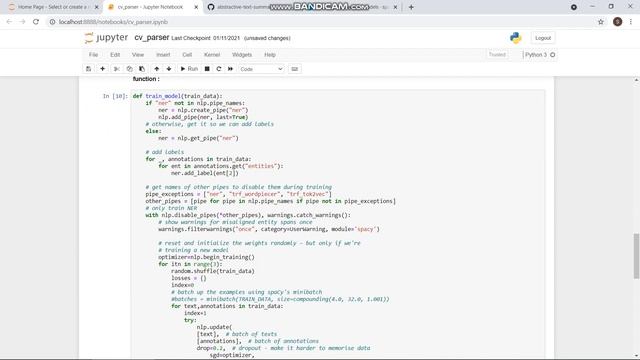
Task: Interrupt the kernel with stop icon
Action: tap(207, 69)
